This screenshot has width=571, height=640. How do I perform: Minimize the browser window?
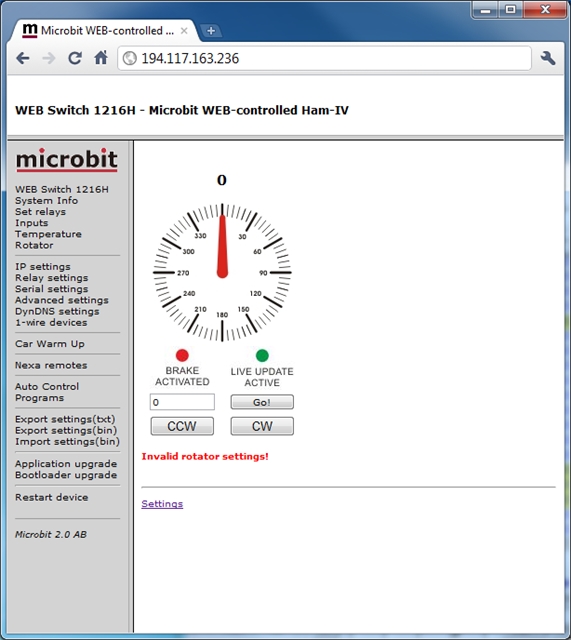point(485,10)
